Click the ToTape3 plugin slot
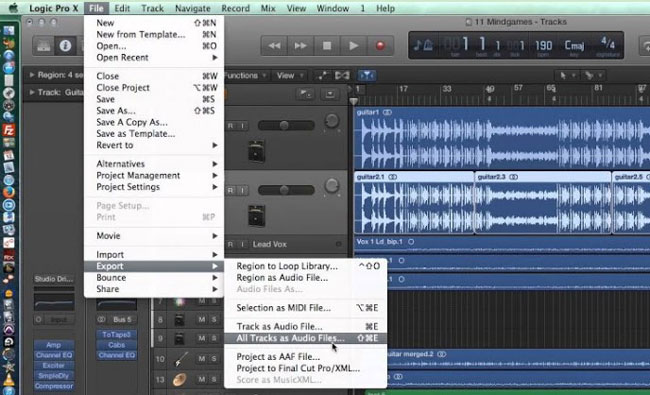Image resolution: width=650 pixels, height=395 pixels. (116, 334)
